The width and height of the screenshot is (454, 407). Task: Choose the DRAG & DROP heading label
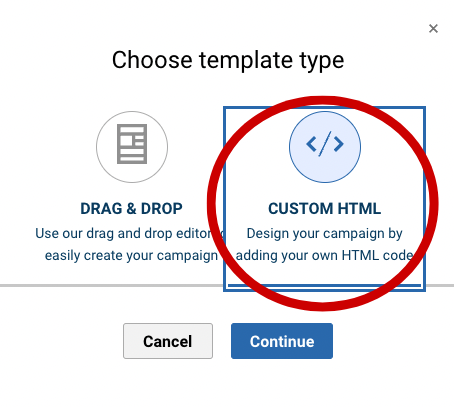[x=131, y=209]
